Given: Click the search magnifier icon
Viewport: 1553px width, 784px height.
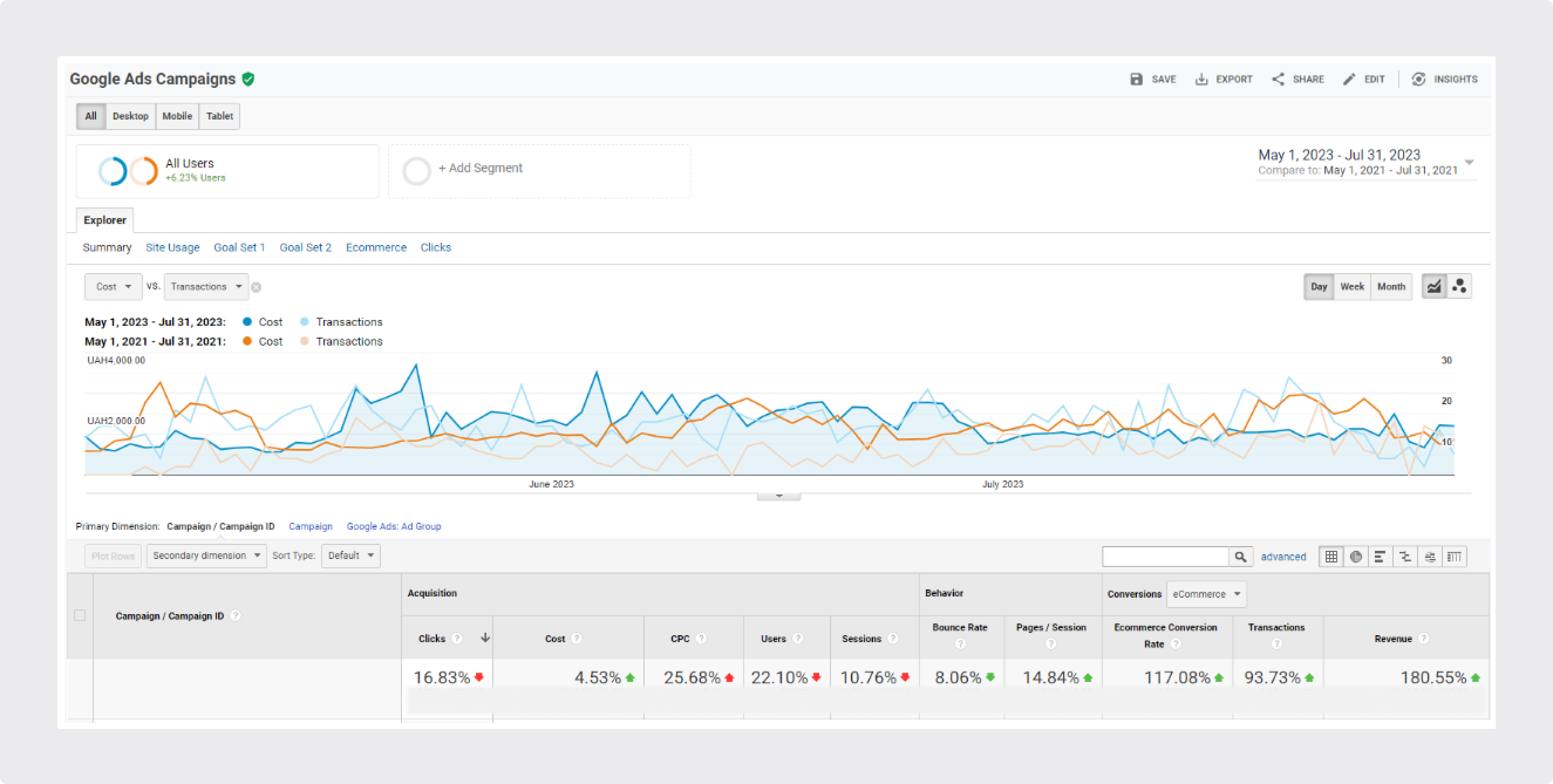Looking at the screenshot, I should point(1241,556).
